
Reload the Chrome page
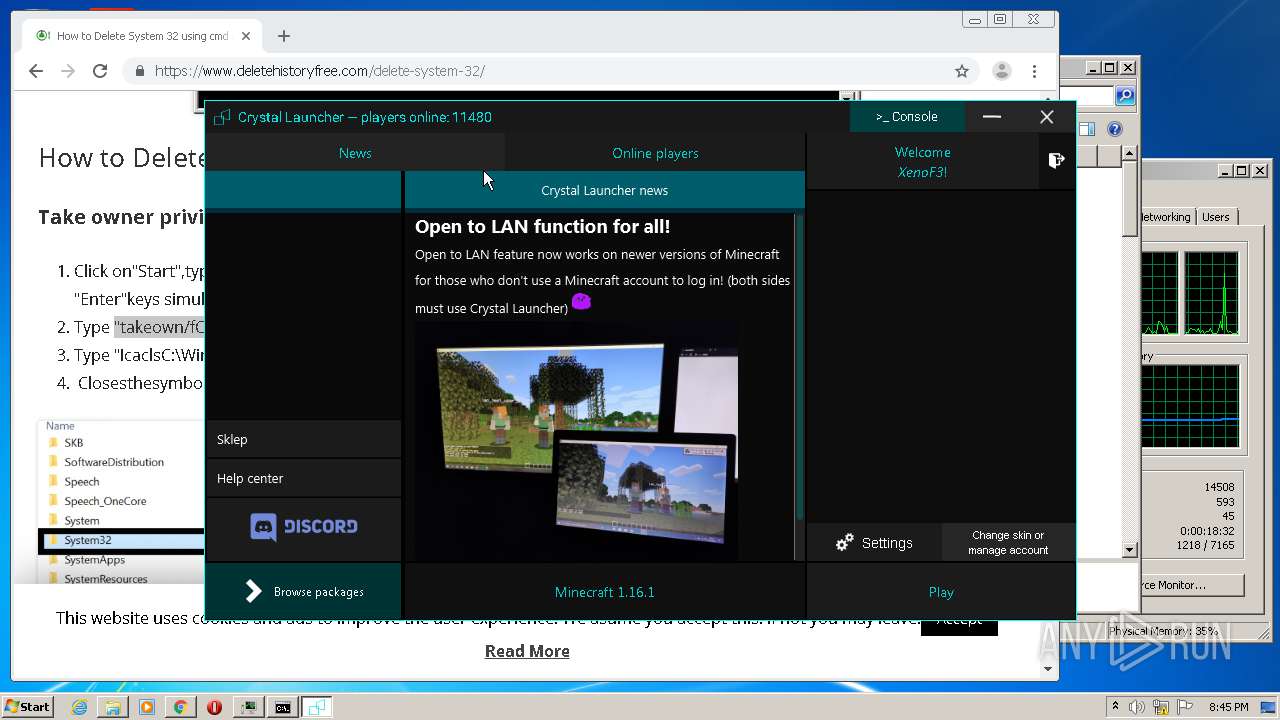[100, 71]
